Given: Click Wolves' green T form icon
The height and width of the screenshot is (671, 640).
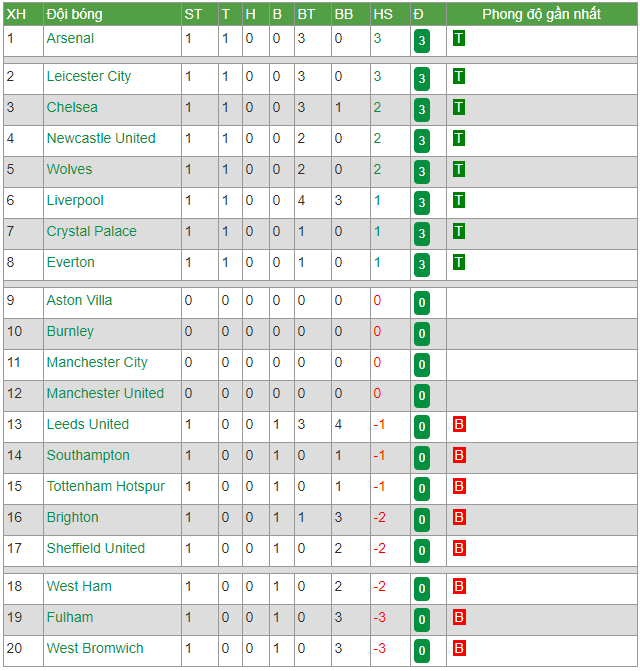Looking at the screenshot, I should coord(459,169).
